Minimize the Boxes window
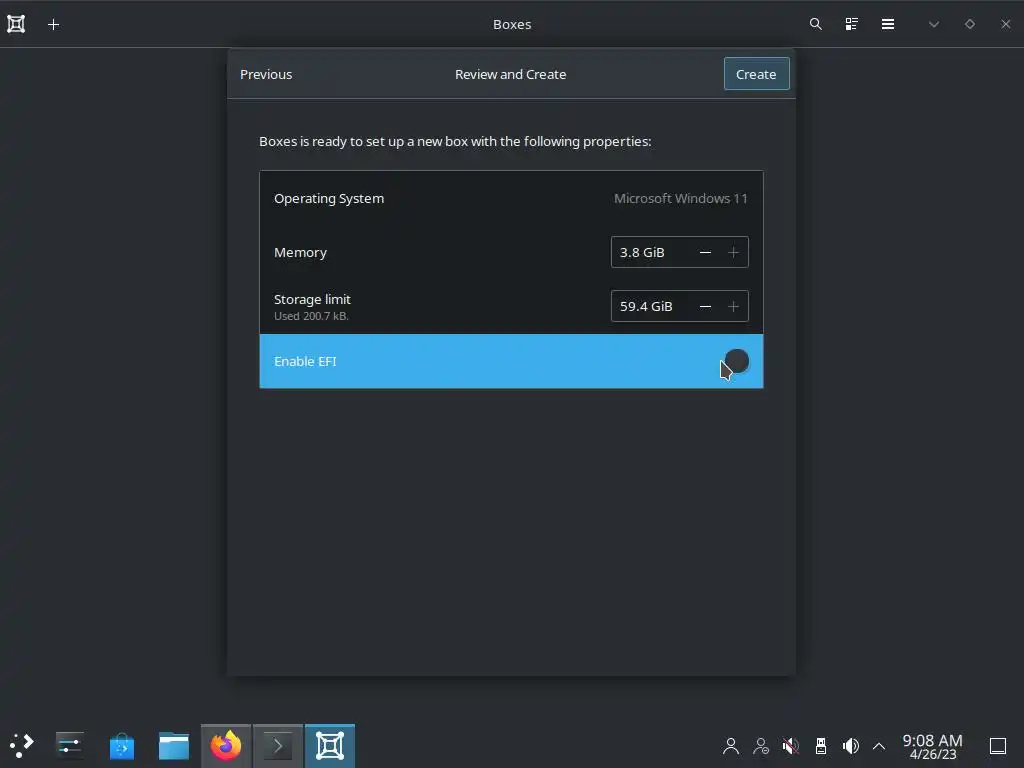 point(934,24)
